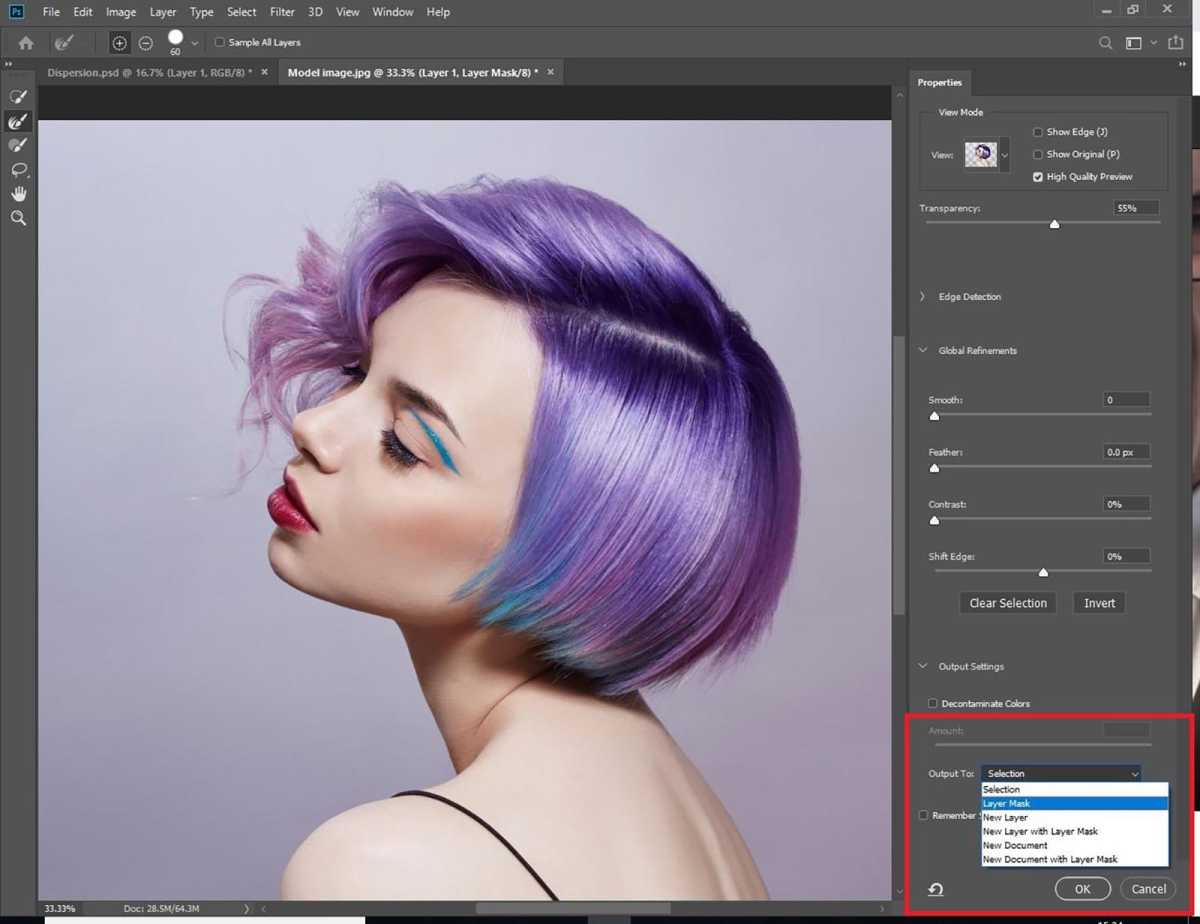Open the Select menu
The width and height of the screenshot is (1200, 924).
[x=241, y=11]
